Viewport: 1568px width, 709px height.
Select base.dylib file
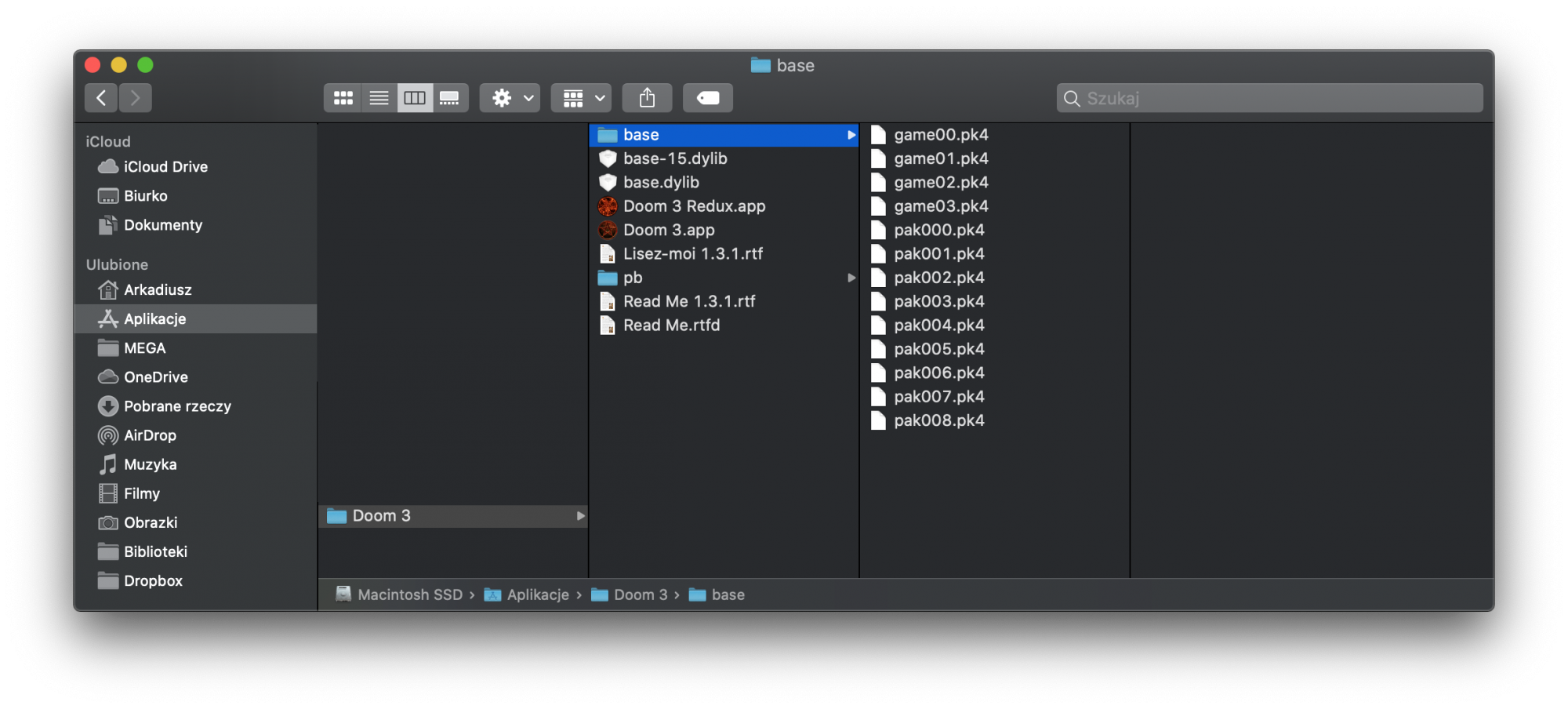pyautogui.click(x=724, y=183)
